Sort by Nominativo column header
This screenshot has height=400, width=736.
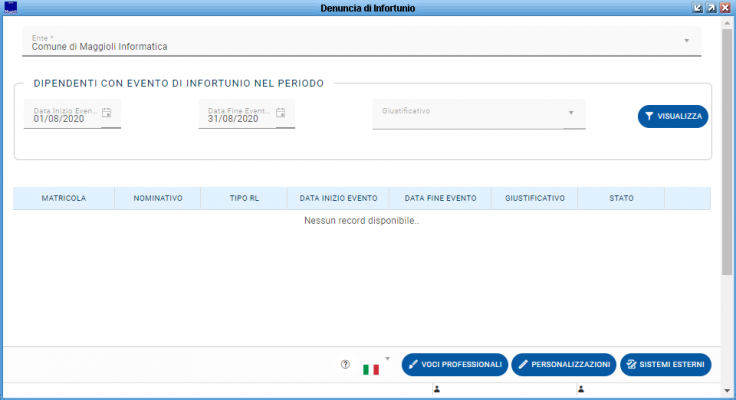coord(158,198)
